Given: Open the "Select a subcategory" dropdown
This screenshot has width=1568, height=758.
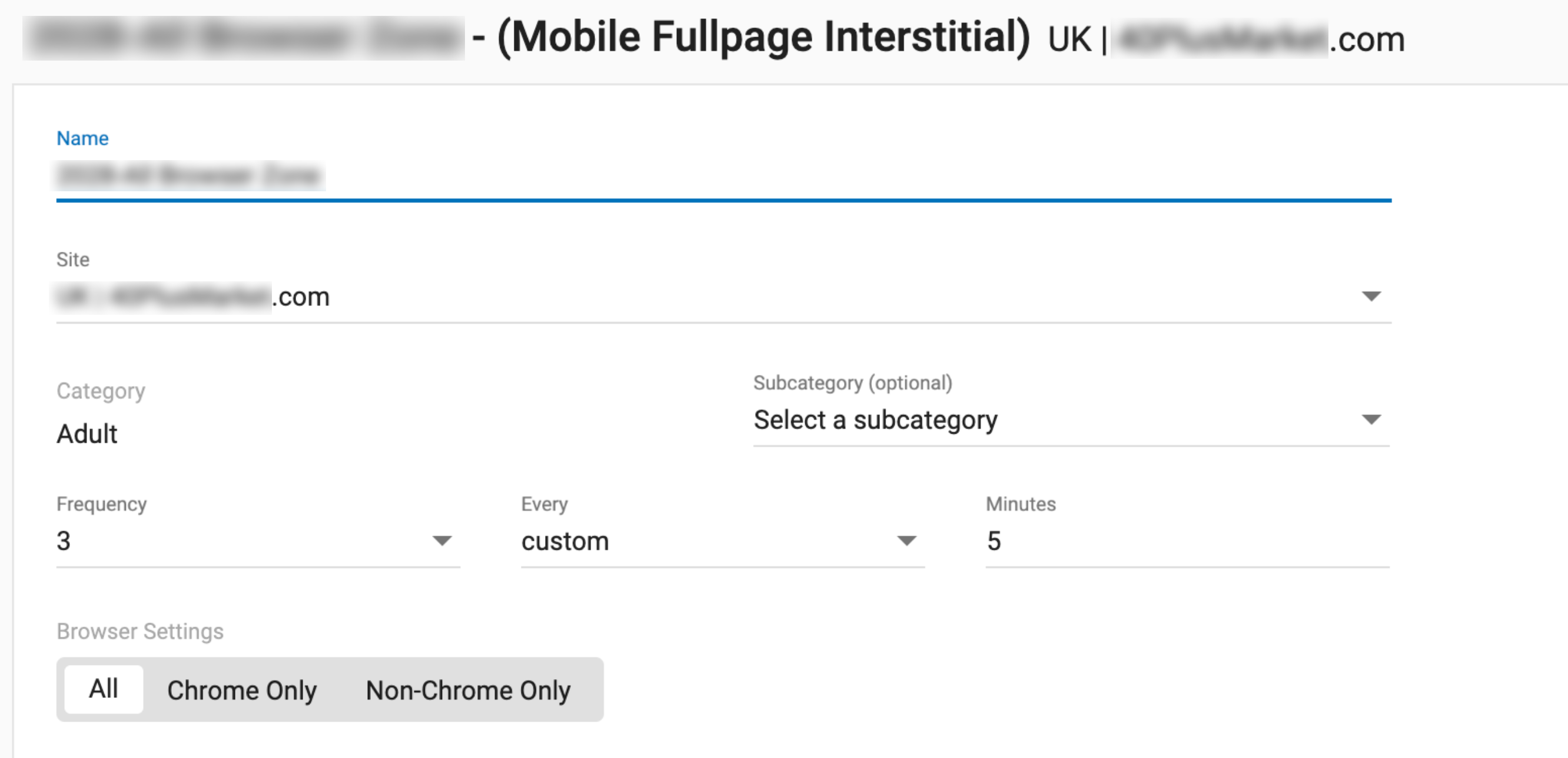Looking at the screenshot, I should tap(876, 420).
